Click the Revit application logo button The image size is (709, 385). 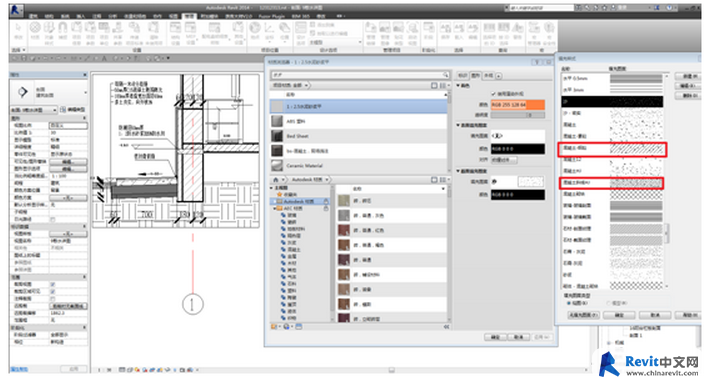17,10
